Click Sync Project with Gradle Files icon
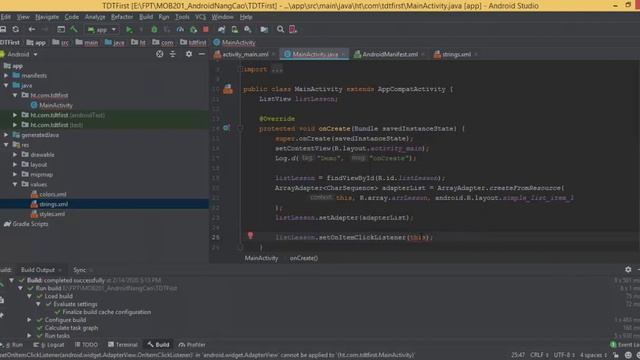640x360 pixels. [x=221, y=29]
